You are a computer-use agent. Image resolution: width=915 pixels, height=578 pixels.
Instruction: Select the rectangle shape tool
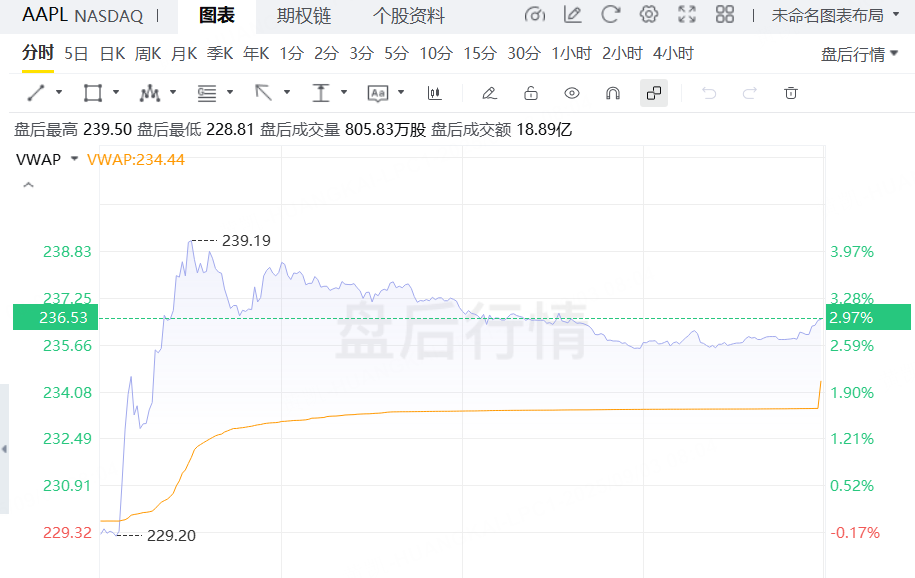[x=93, y=93]
